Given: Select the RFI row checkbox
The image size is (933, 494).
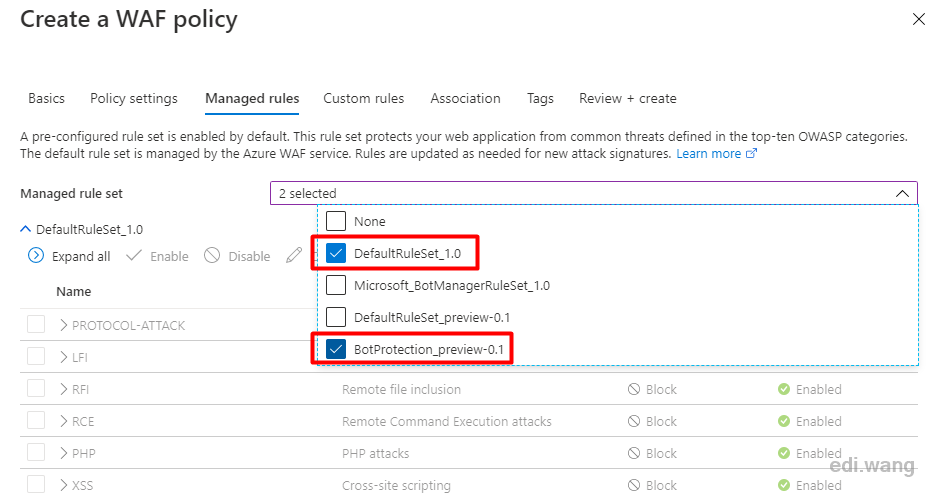Looking at the screenshot, I should (36, 389).
